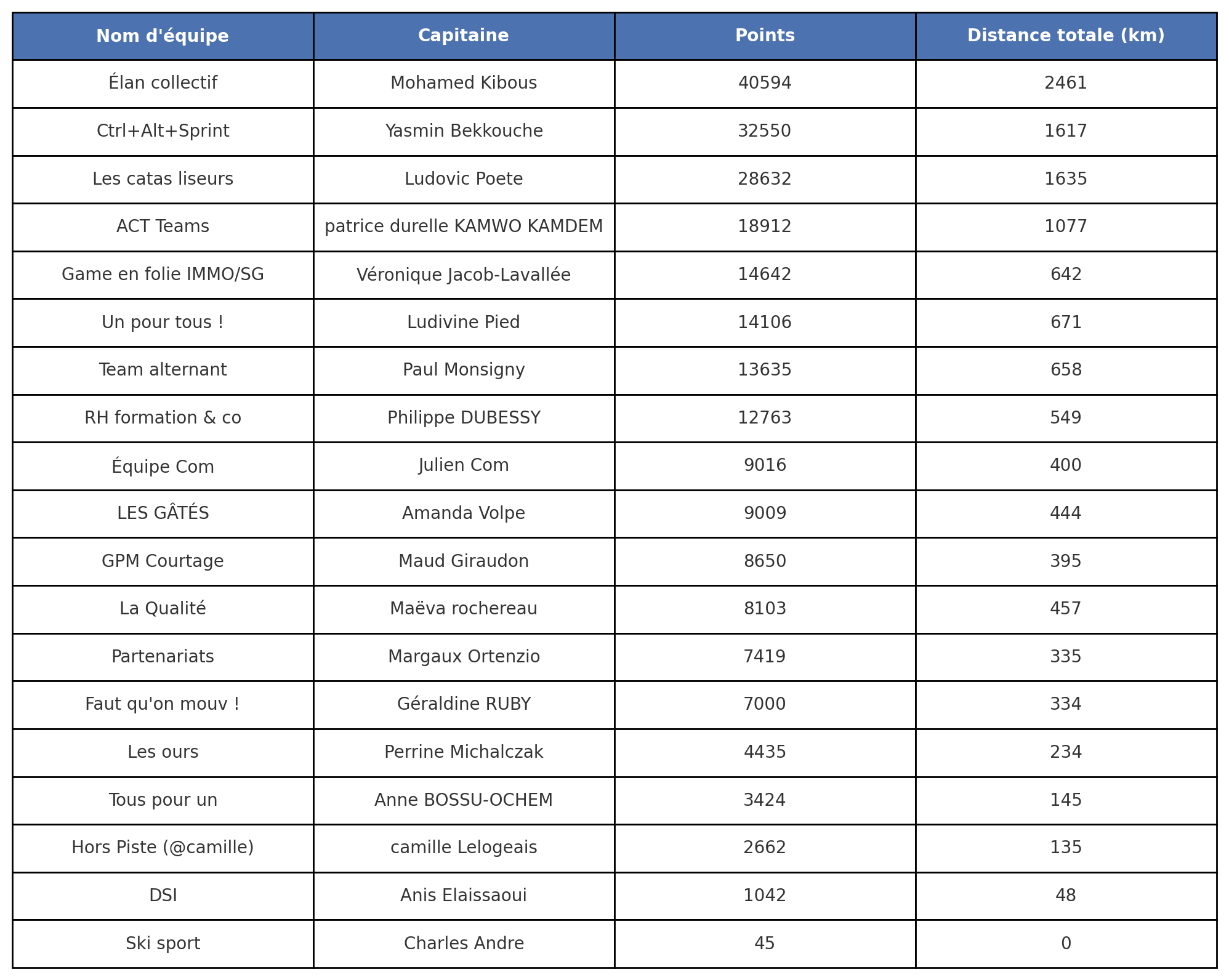Select the "Un pour tous !" team
Image resolution: width=1229 pixels, height=980 pixels.
(x=163, y=323)
